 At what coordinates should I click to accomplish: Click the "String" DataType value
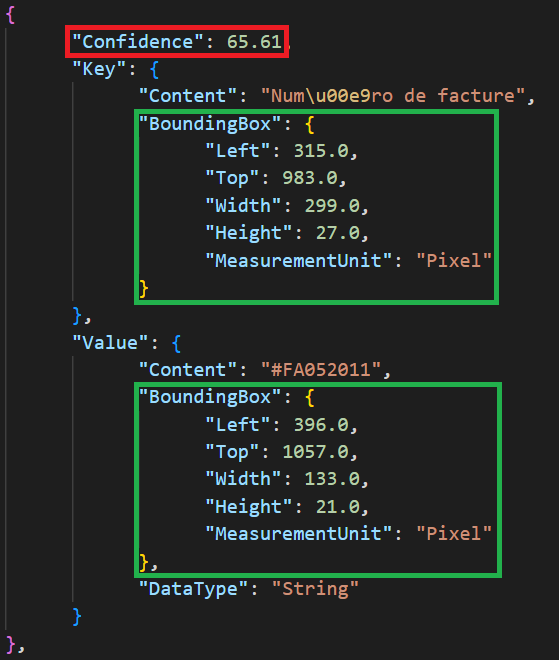pos(315,589)
